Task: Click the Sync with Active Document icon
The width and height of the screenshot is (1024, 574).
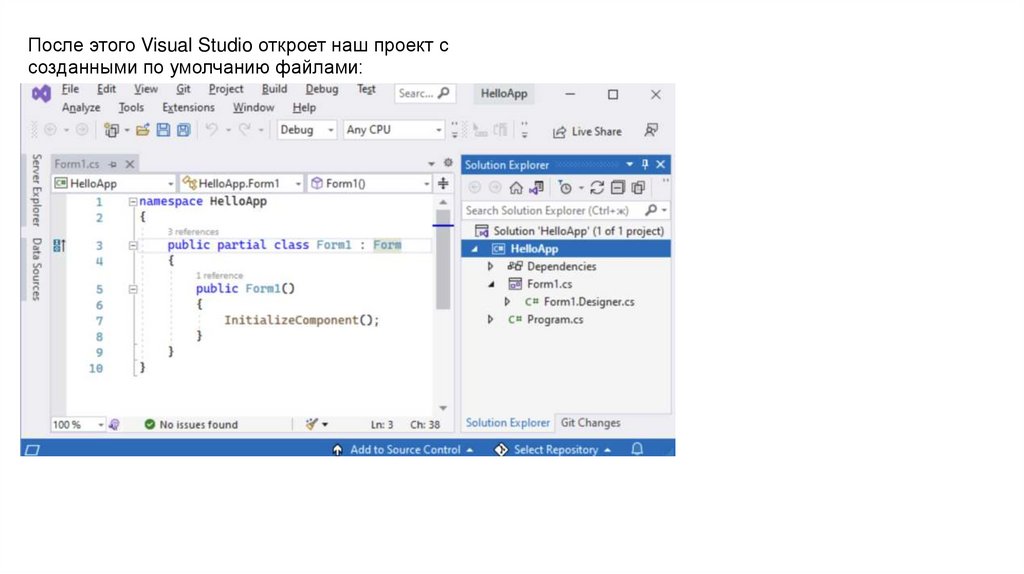Action: click(597, 188)
